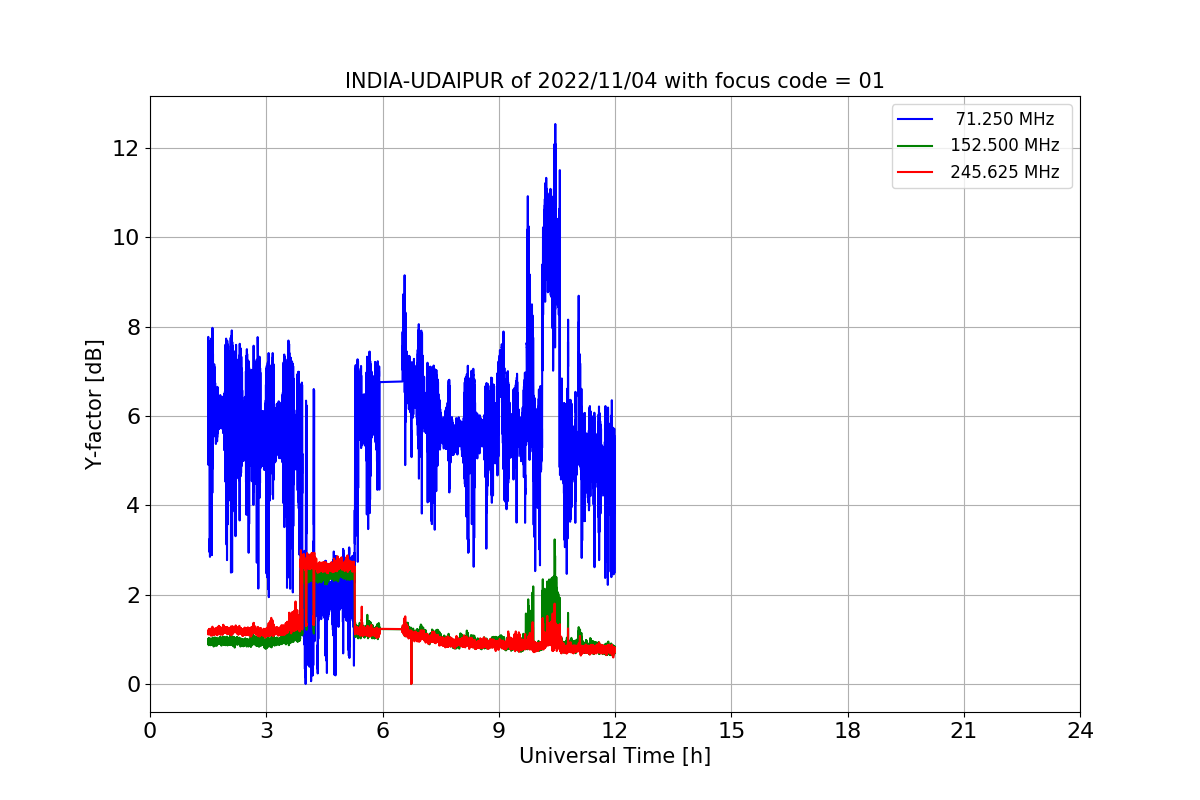Click x-axis tick label 21

(964, 730)
